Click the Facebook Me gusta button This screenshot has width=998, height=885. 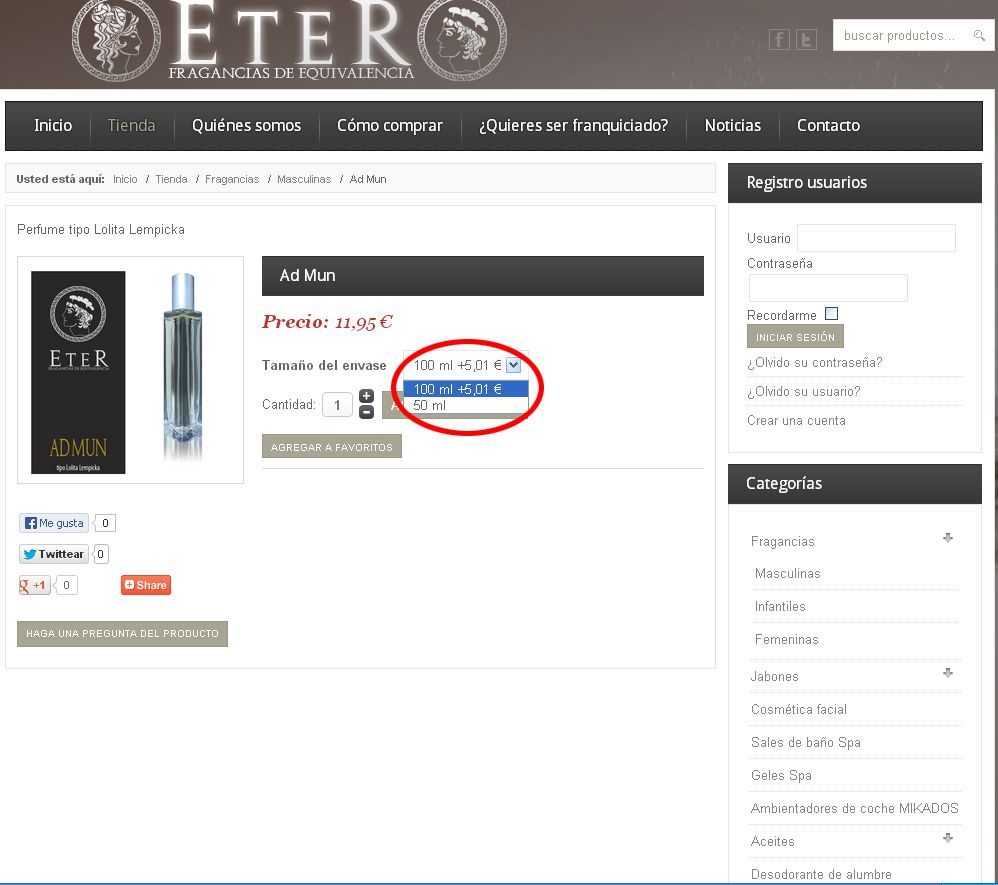click(53, 523)
